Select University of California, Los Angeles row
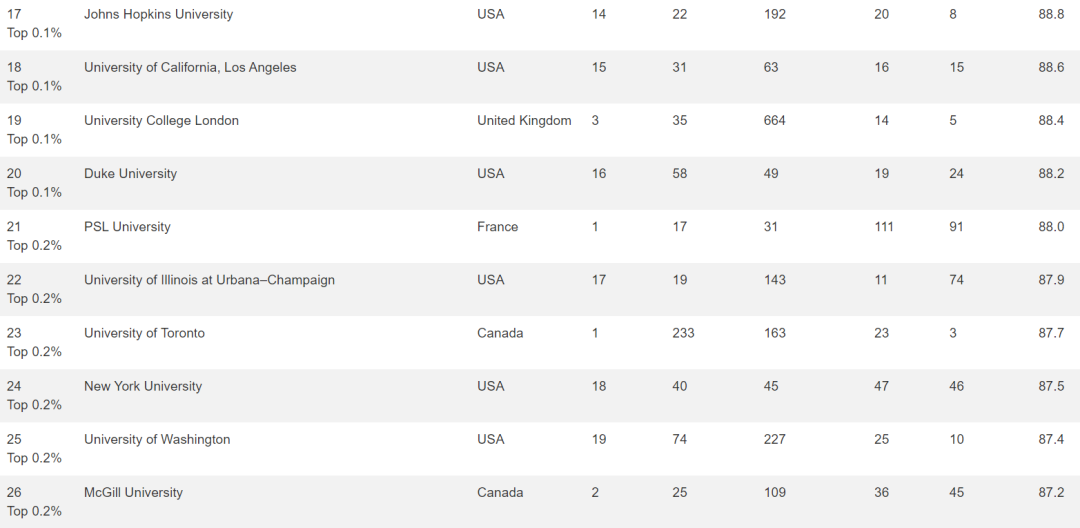This screenshot has height=528, width=1080. [540, 76]
